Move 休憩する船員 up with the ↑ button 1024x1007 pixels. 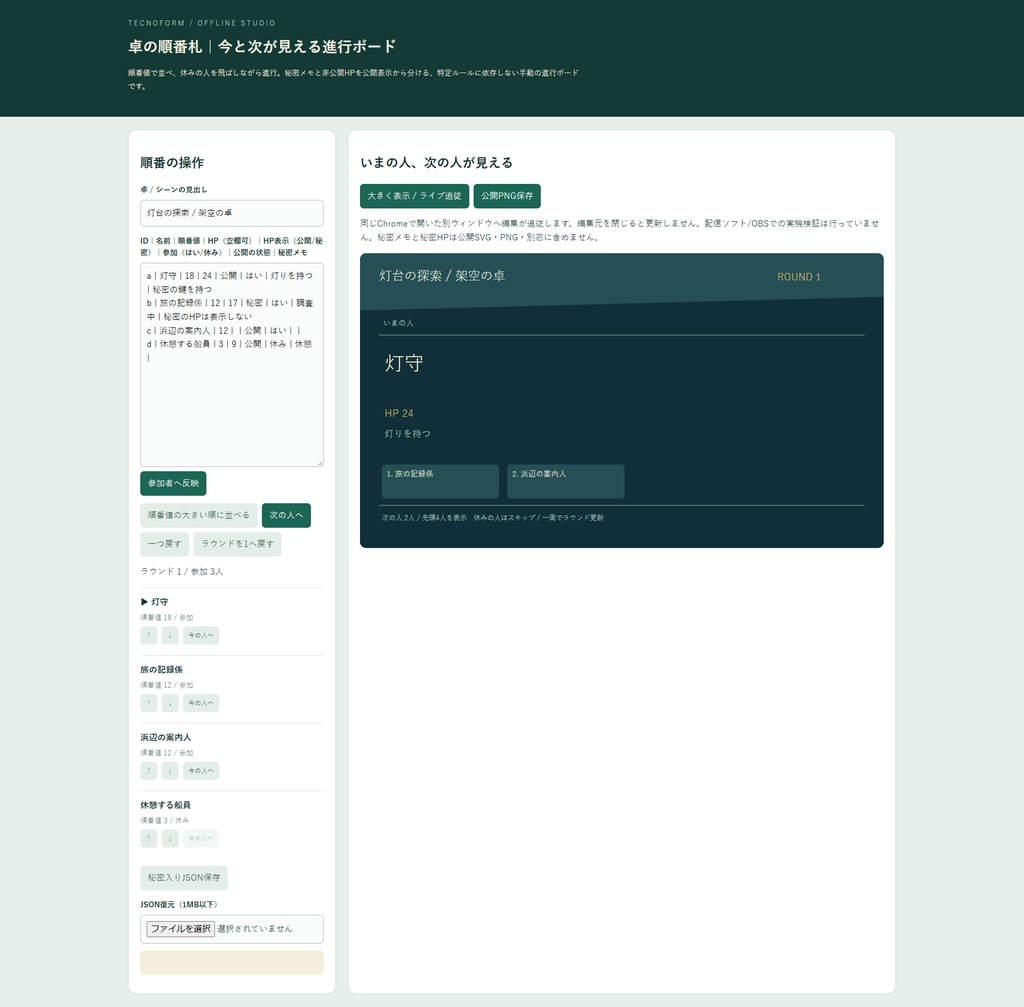(x=149, y=839)
